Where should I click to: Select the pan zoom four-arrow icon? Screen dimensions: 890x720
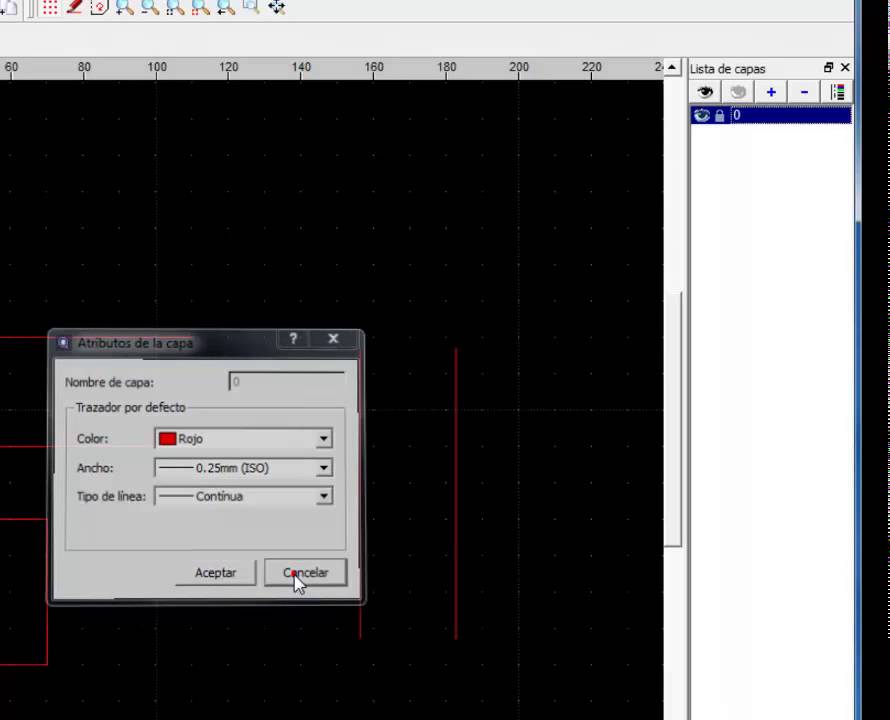tap(276, 7)
